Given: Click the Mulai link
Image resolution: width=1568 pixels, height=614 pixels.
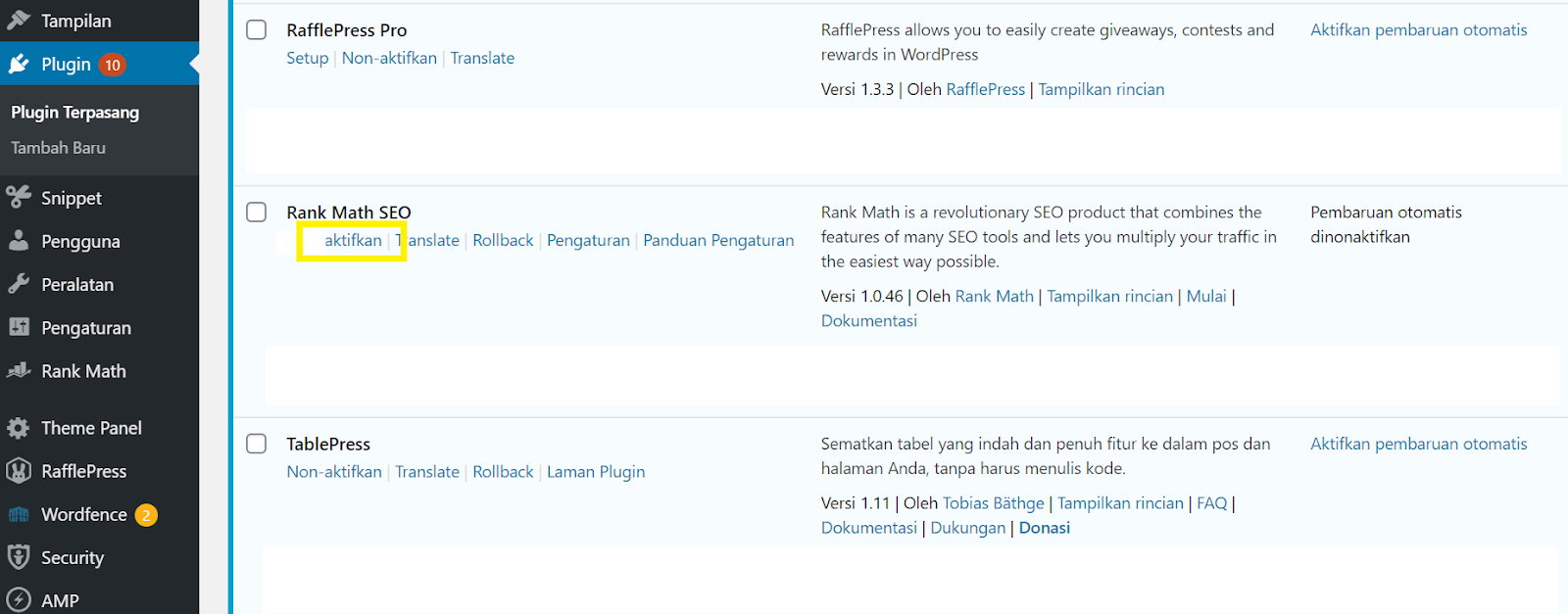Looking at the screenshot, I should point(1206,296).
